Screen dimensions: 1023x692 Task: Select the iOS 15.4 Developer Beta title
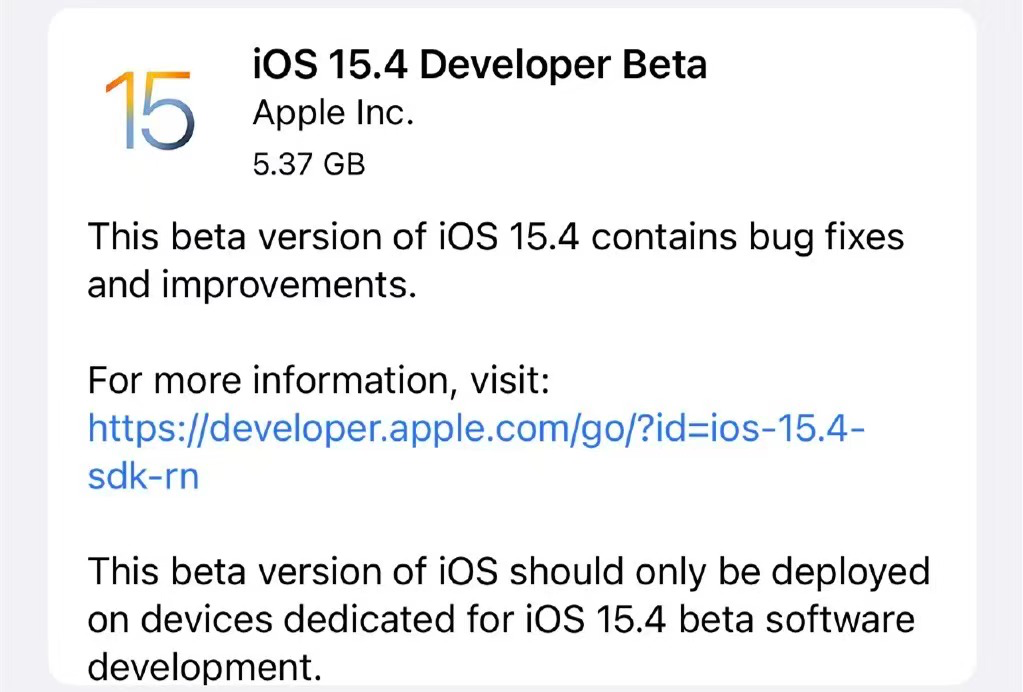478,64
